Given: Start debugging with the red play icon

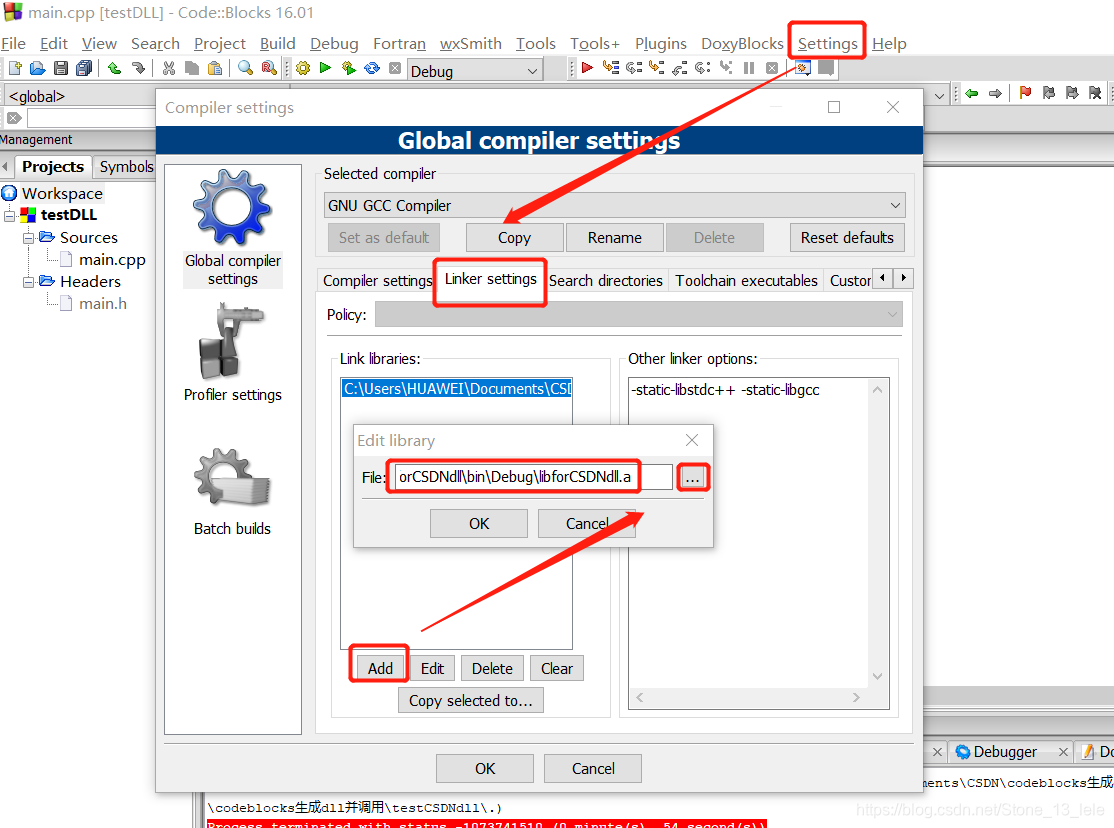Looking at the screenshot, I should pos(587,68).
